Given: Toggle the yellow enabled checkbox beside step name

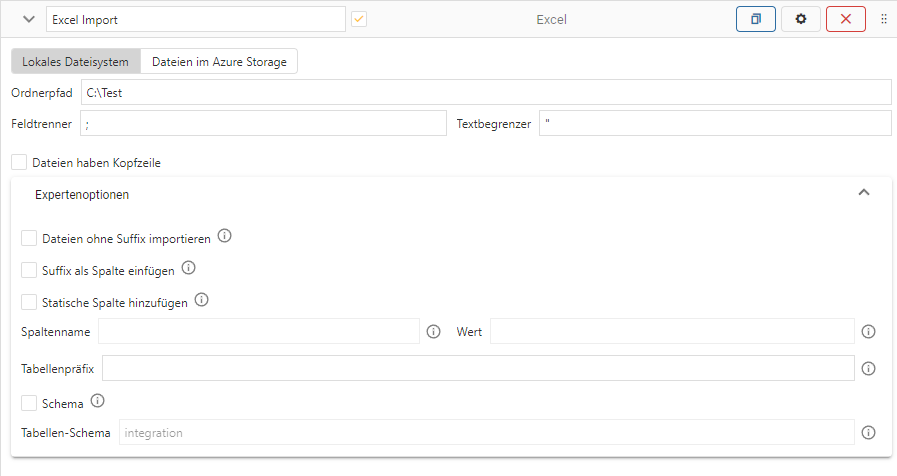Looking at the screenshot, I should 358,19.
